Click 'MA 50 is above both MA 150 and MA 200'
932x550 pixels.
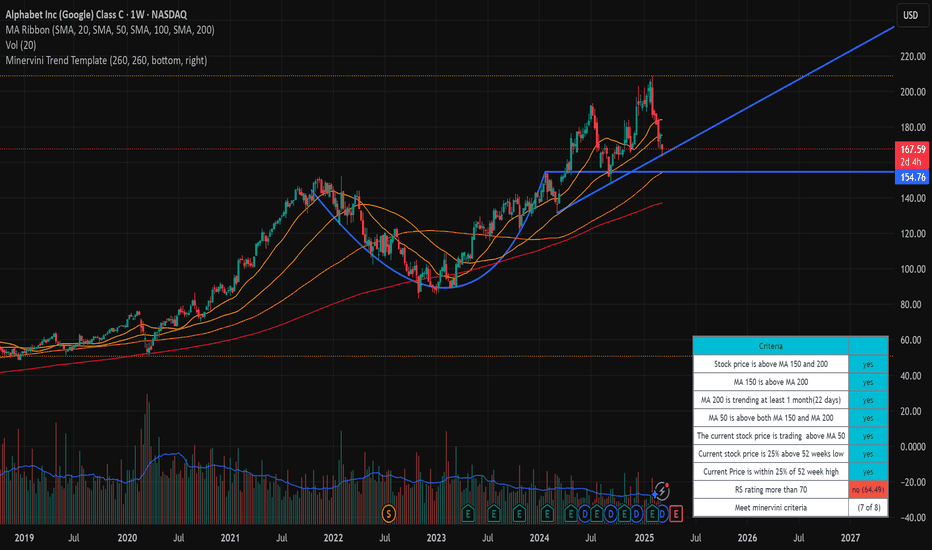[x=770, y=418]
